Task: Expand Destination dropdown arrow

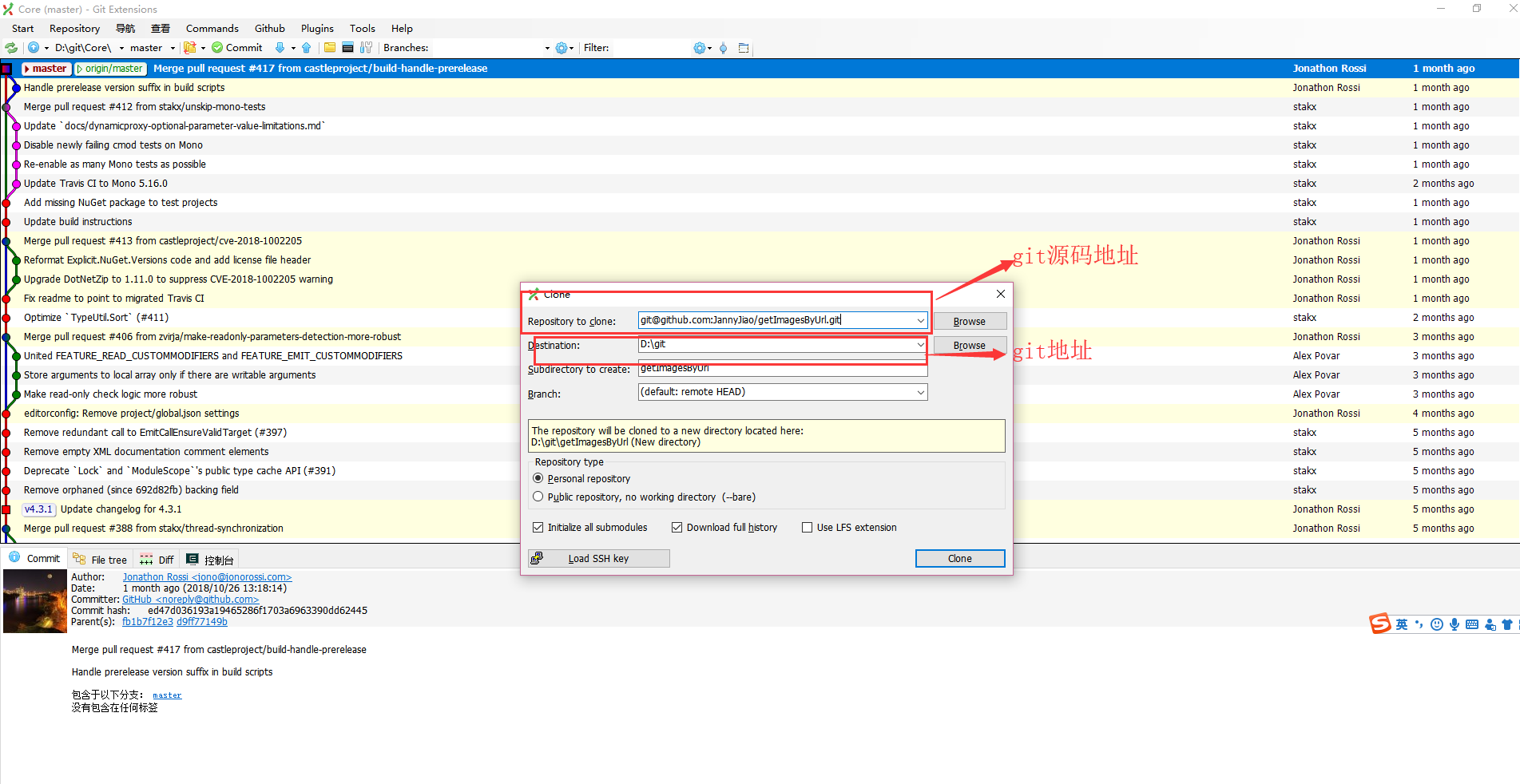Action: (920, 344)
